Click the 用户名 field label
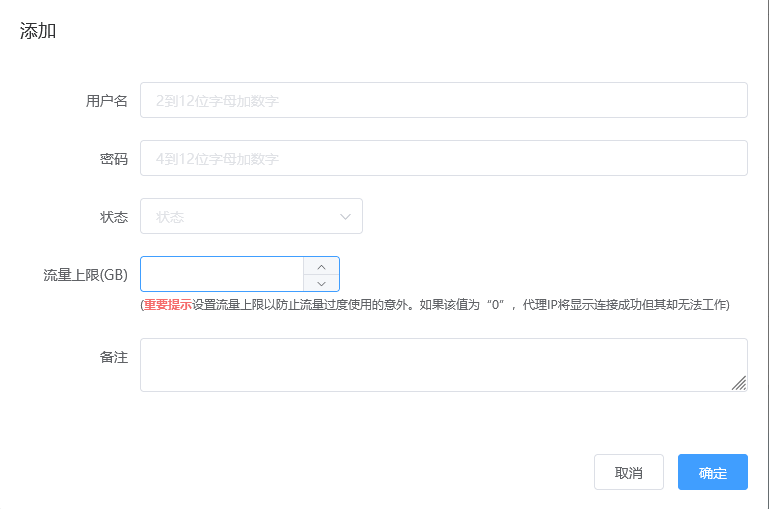Viewport: 769px width, 509px height. pos(107,101)
